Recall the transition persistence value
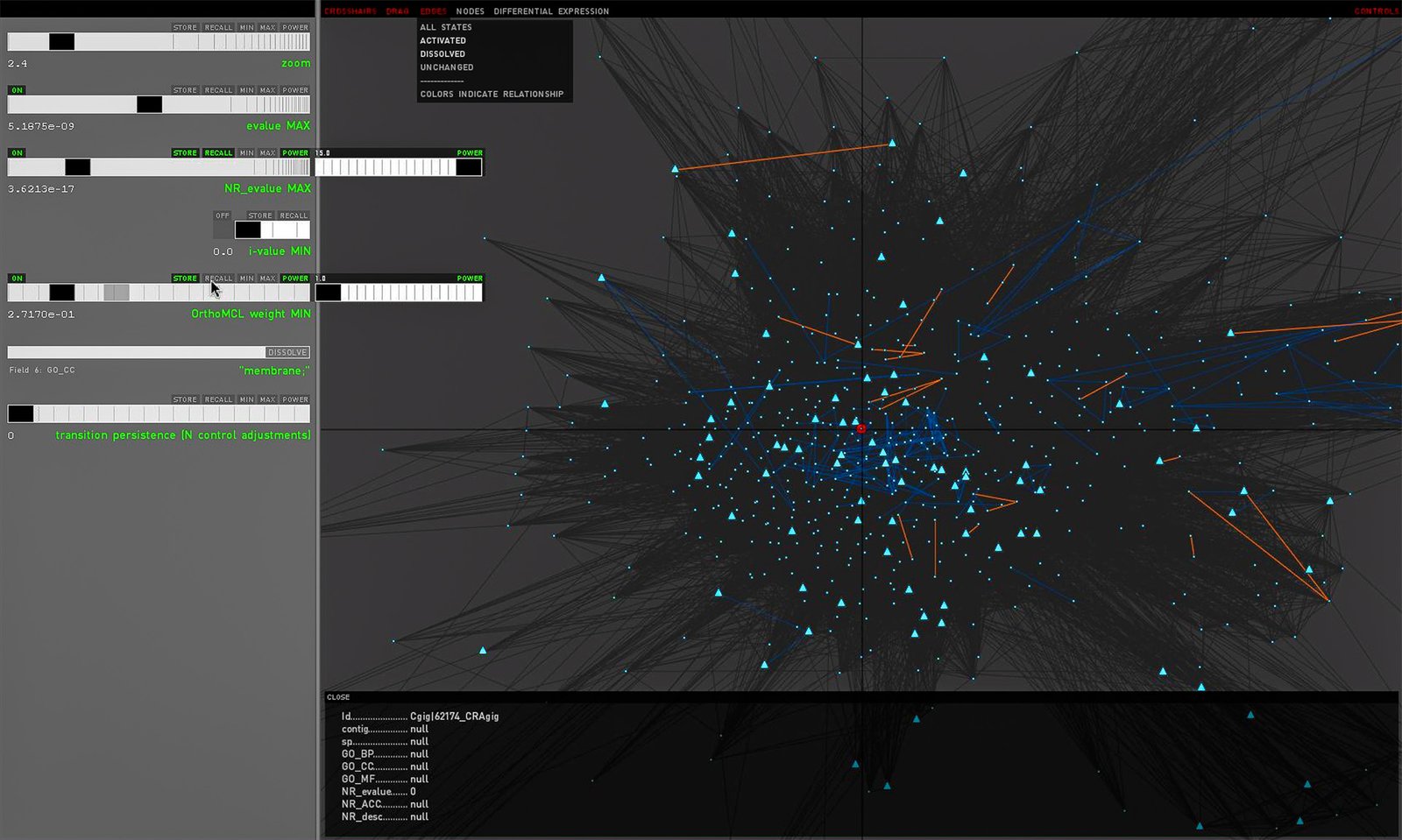This screenshot has height=840, width=1402. click(218, 399)
